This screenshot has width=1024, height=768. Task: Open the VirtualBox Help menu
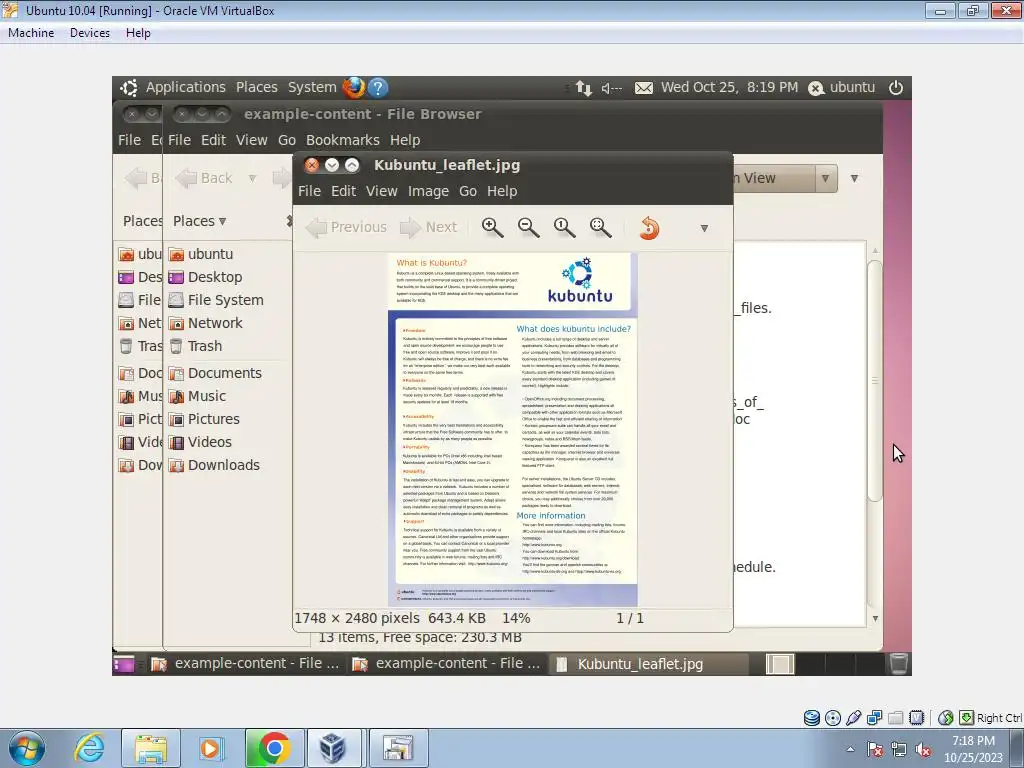(138, 33)
